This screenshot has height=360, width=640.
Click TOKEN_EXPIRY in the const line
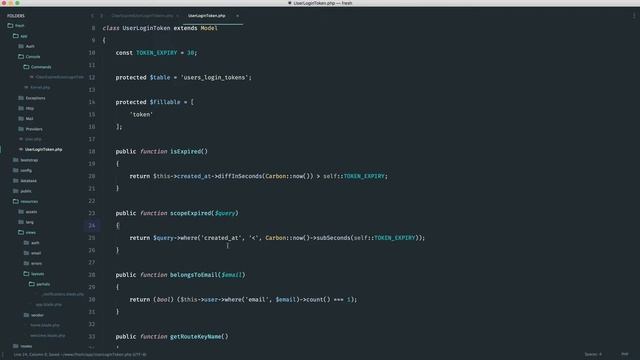pos(157,53)
